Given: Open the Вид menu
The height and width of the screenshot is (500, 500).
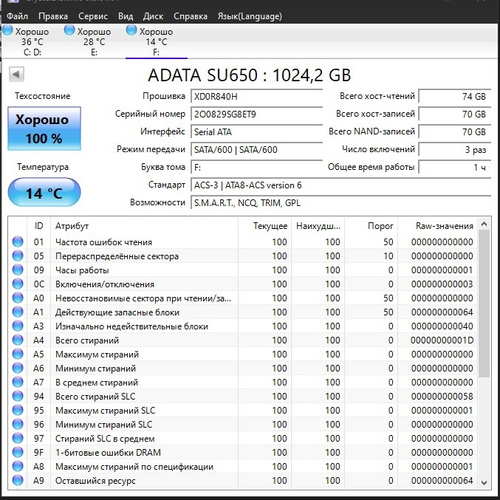Looking at the screenshot, I should click(125, 16).
